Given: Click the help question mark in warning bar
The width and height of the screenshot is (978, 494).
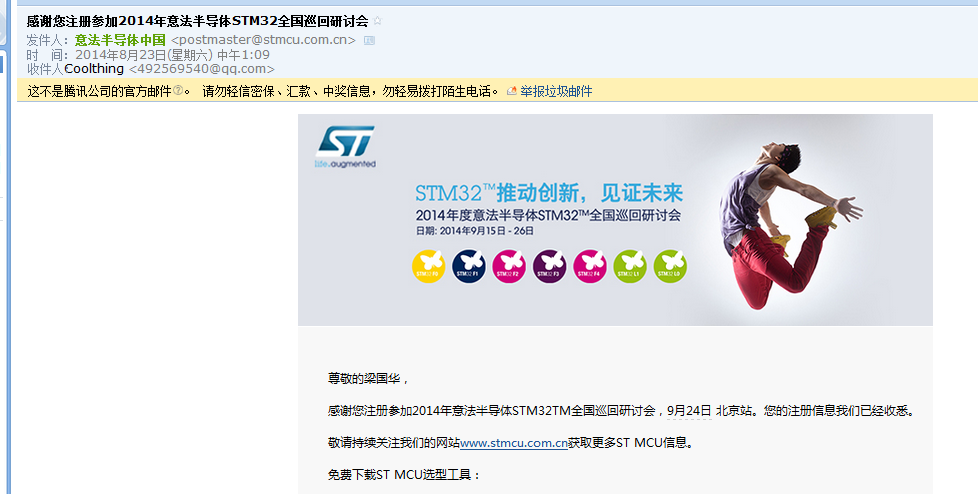Looking at the screenshot, I should [x=178, y=91].
